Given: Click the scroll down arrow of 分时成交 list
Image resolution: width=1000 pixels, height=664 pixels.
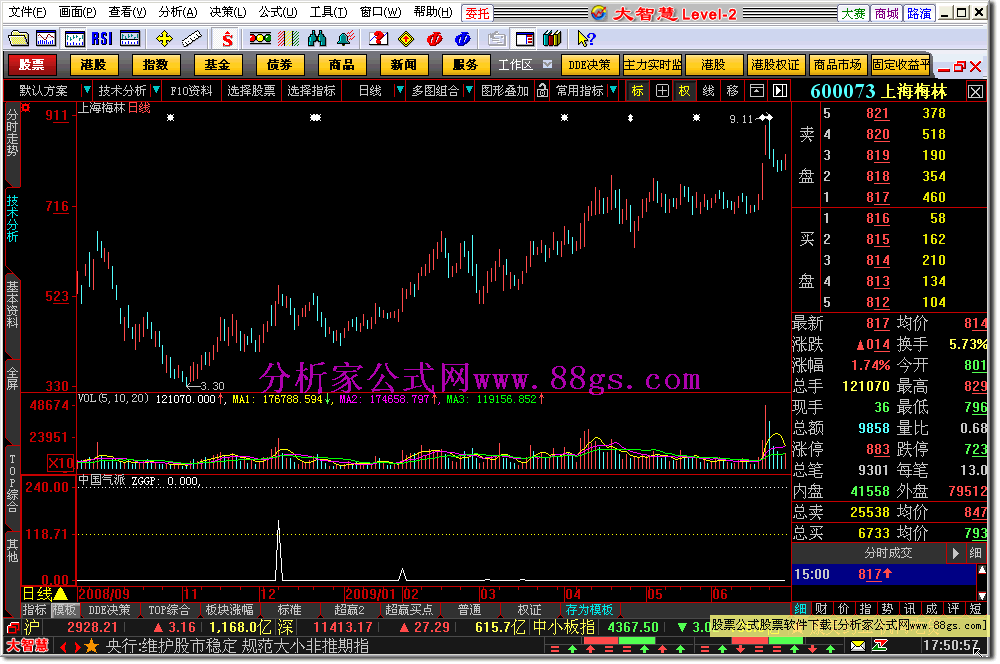Looking at the screenshot, I should click(982, 595).
